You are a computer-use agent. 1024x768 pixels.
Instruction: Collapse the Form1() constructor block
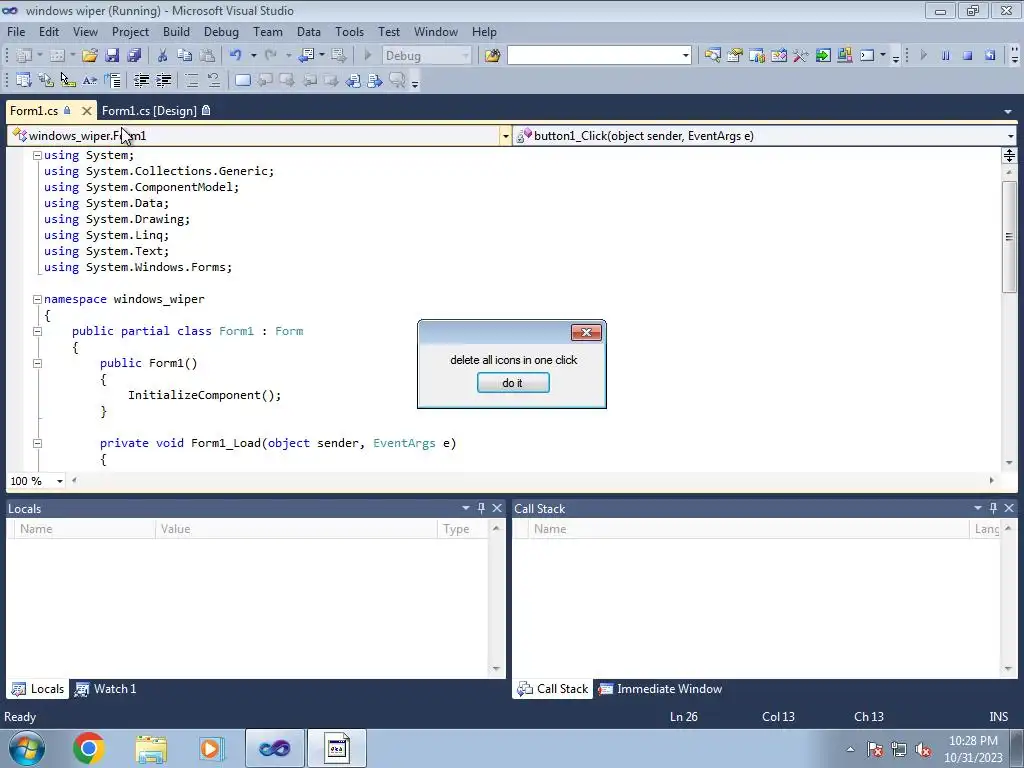click(x=37, y=363)
